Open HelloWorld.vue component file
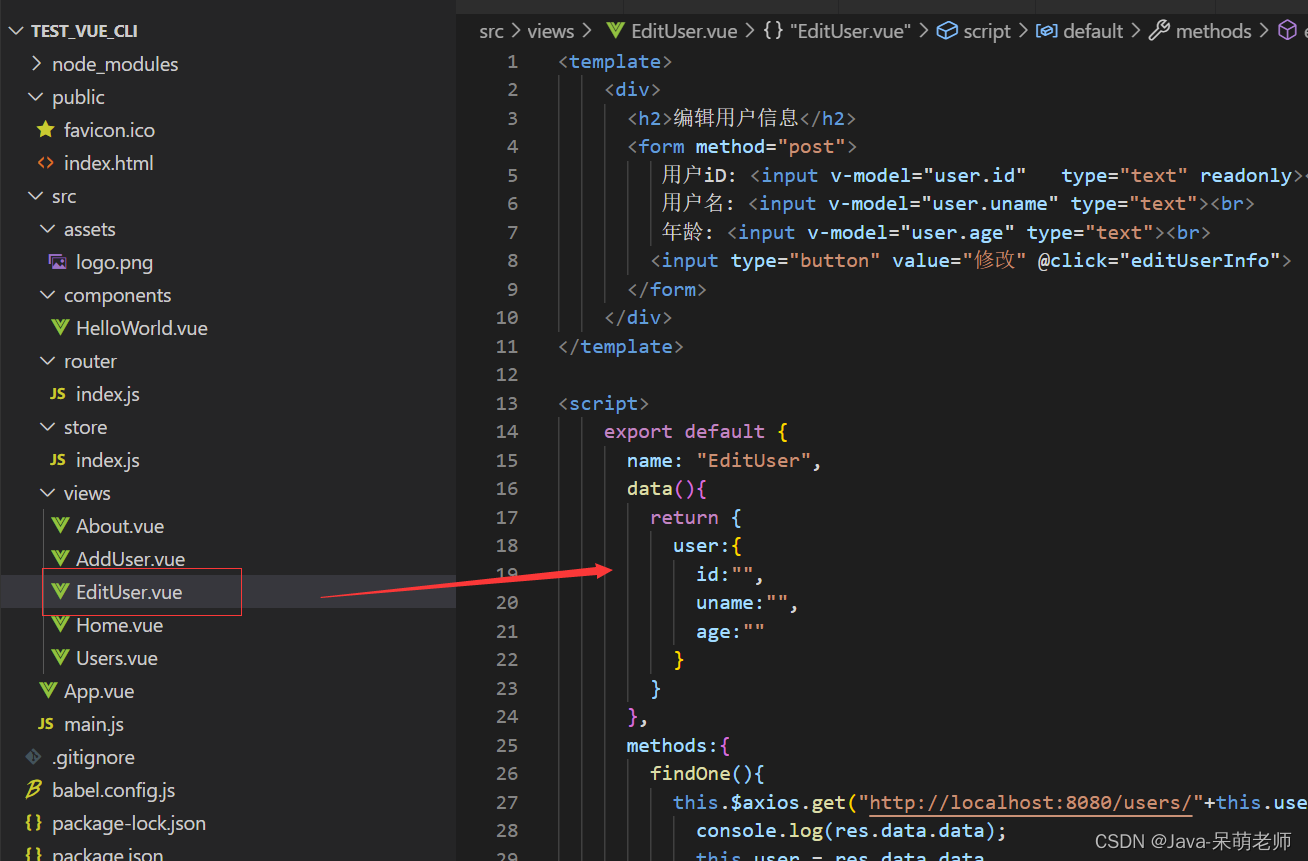Image resolution: width=1308 pixels, height=861 pixels. pyautogui.click(x=142, y=328)
